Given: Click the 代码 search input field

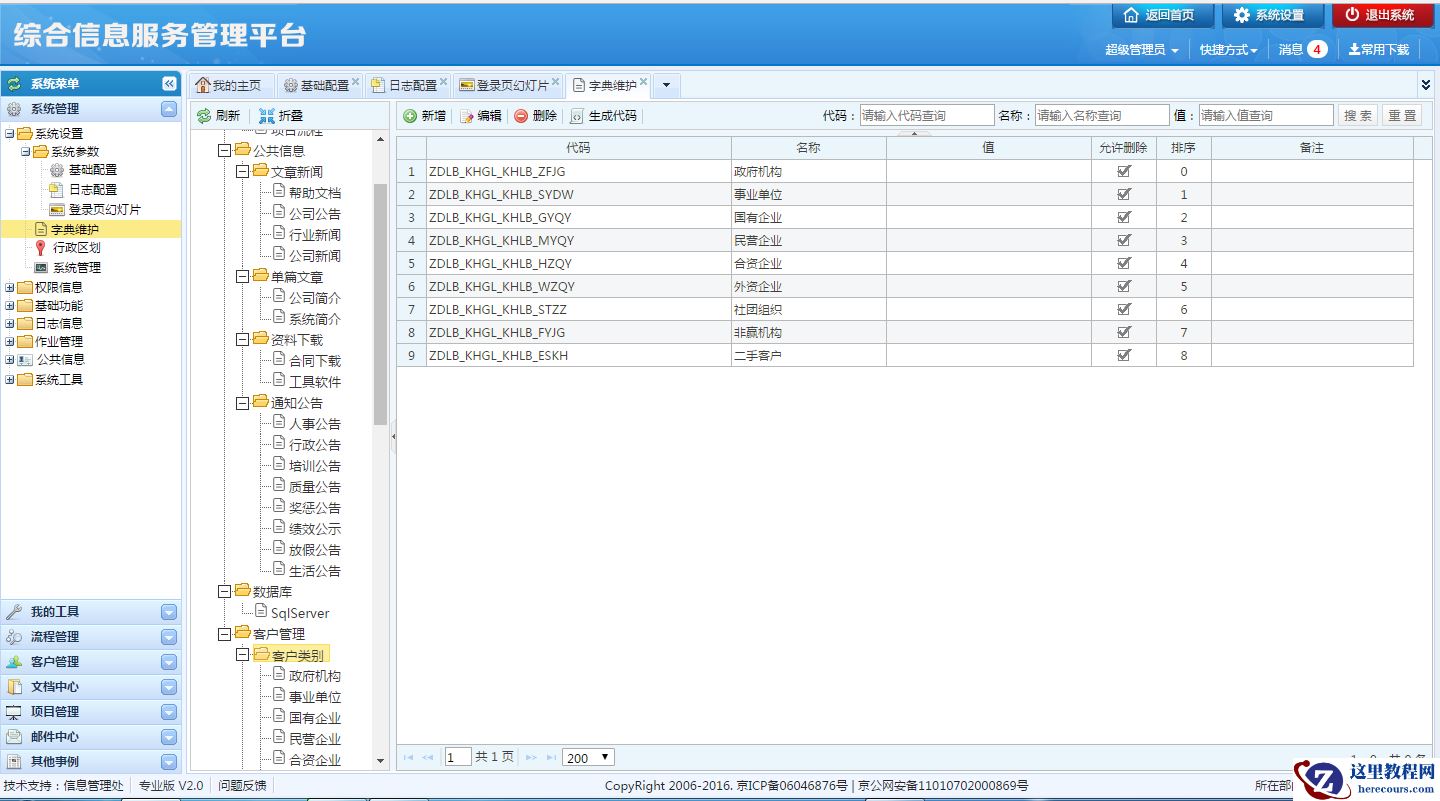Looking at the screenshot, I should [926, 116].
